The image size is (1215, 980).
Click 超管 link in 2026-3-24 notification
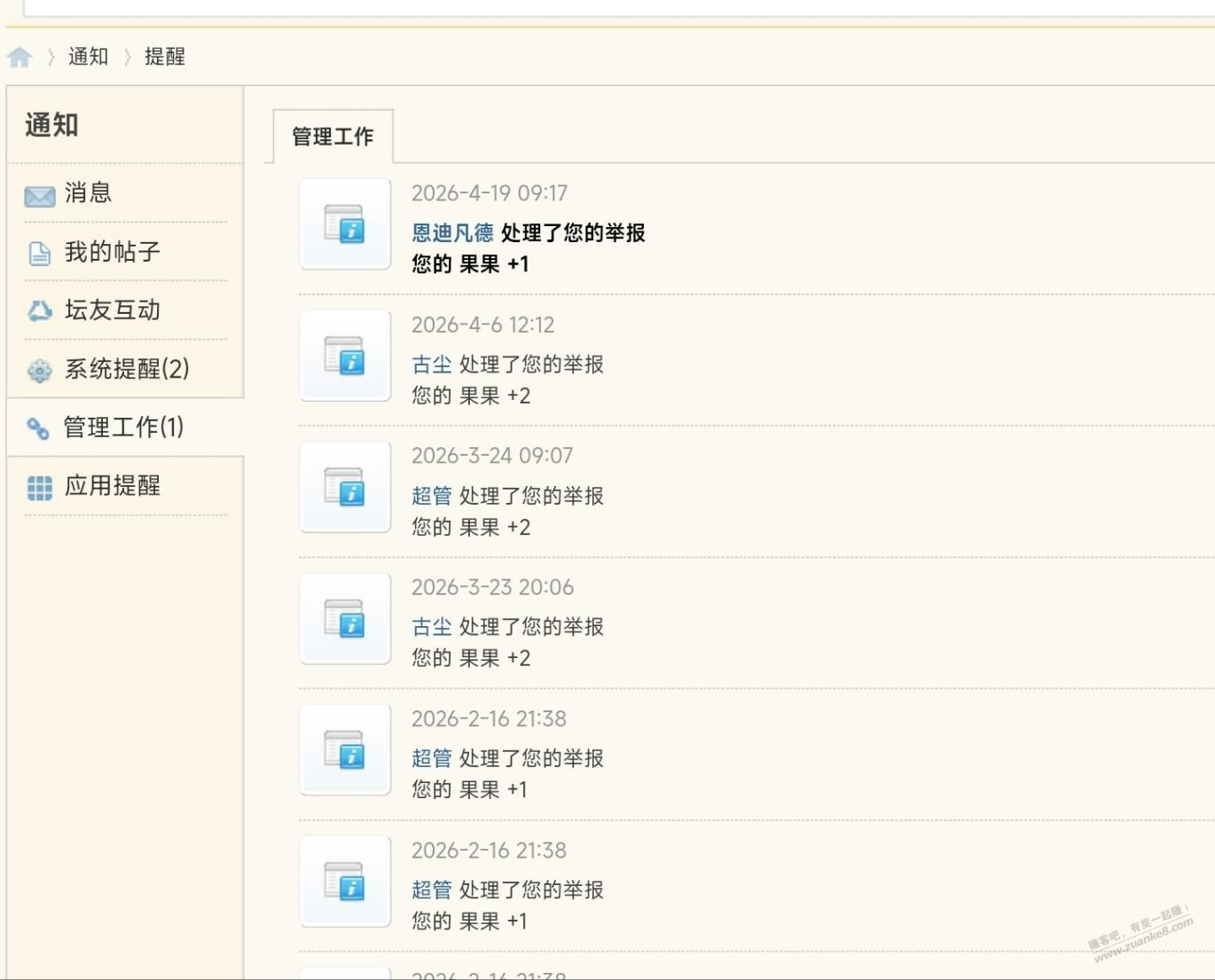coord(432,496)
